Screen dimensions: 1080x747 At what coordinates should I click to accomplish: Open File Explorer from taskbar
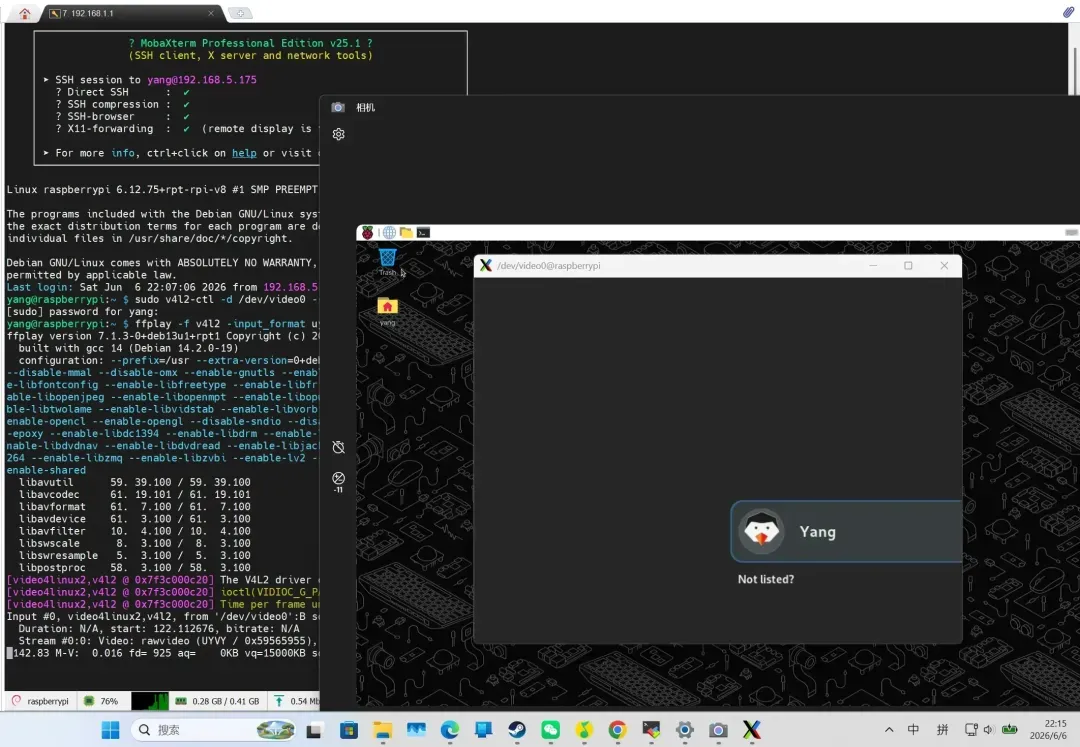tap(382, 730)
